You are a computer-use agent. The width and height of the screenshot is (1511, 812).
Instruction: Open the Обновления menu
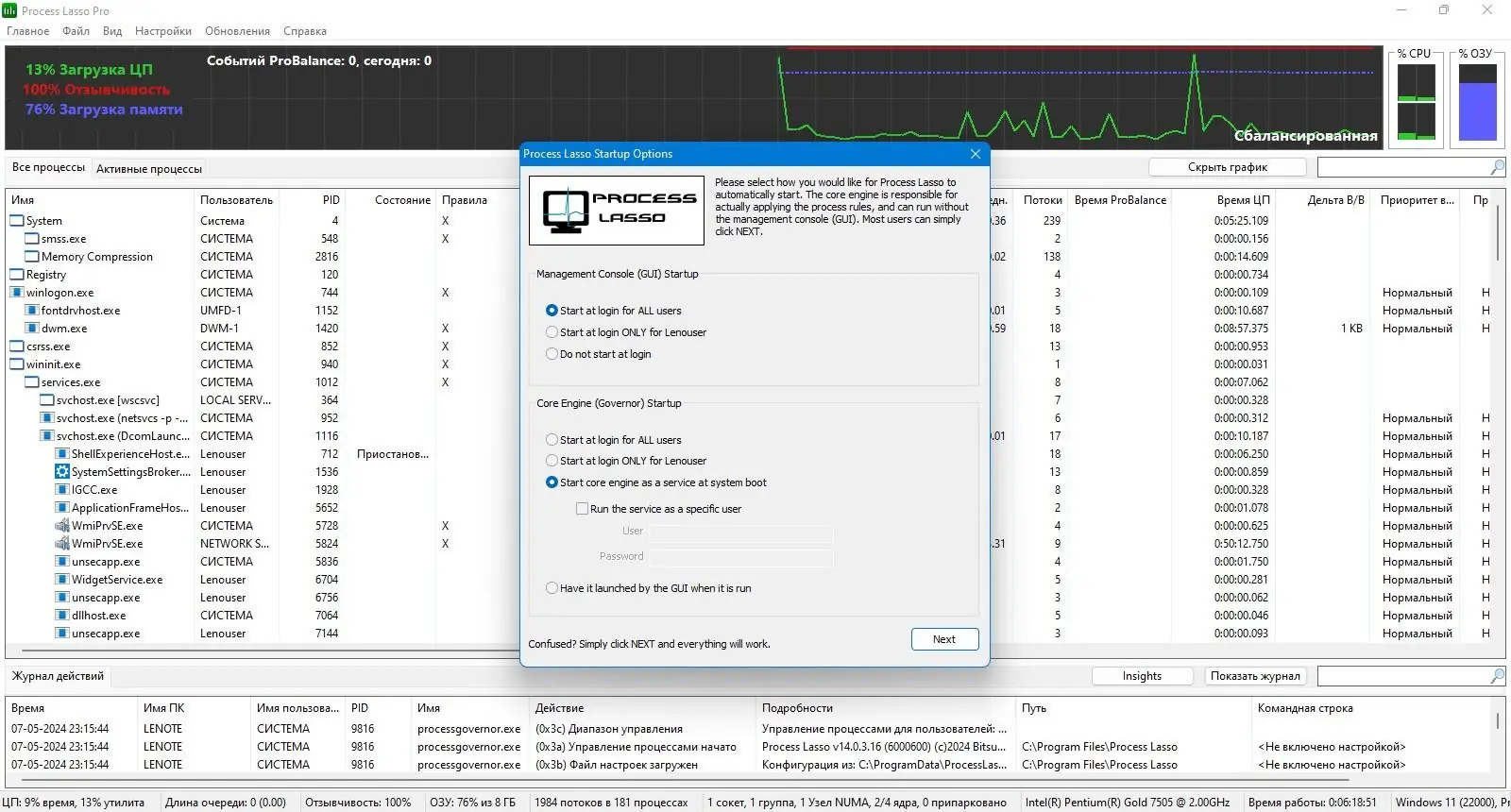tap(237, 31)
